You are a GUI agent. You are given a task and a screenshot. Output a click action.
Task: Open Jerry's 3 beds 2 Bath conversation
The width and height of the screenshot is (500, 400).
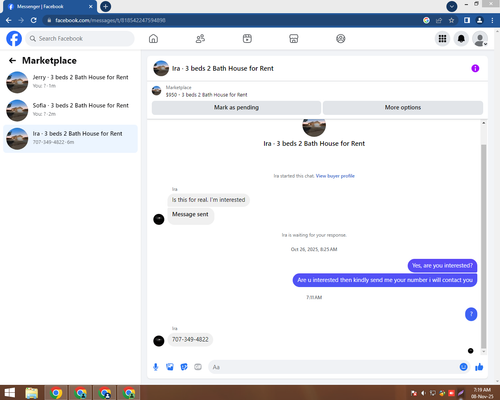pos(70,82)
